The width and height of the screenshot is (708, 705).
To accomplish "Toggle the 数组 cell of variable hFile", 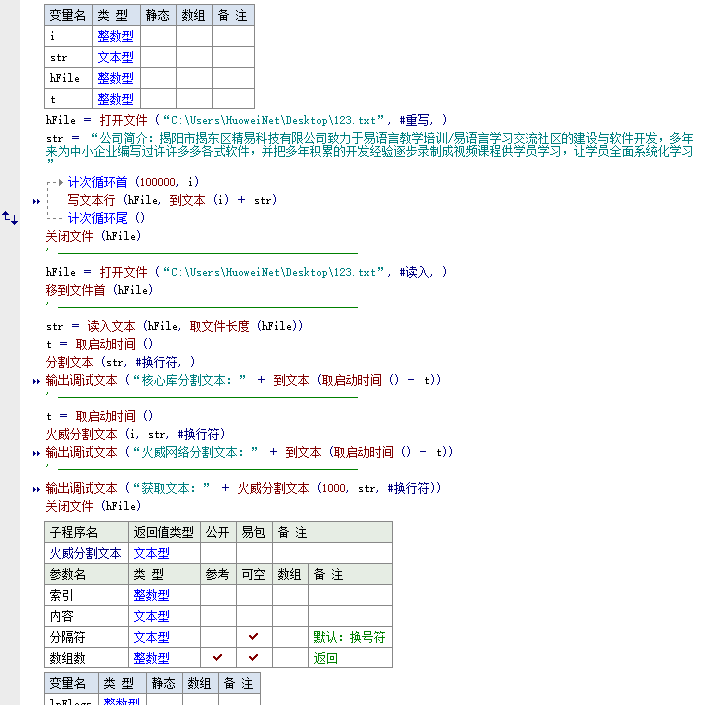I will tap(195, 78).
